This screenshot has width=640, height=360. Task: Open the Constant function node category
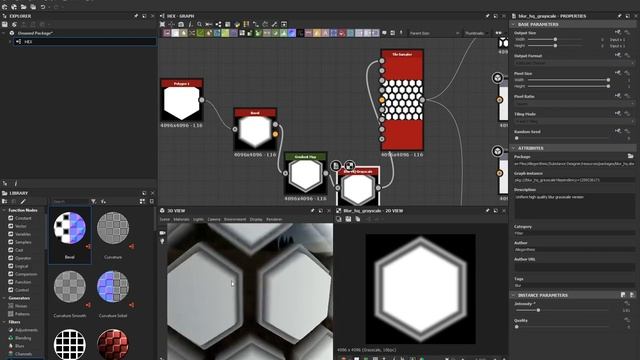tap(23, 218)
